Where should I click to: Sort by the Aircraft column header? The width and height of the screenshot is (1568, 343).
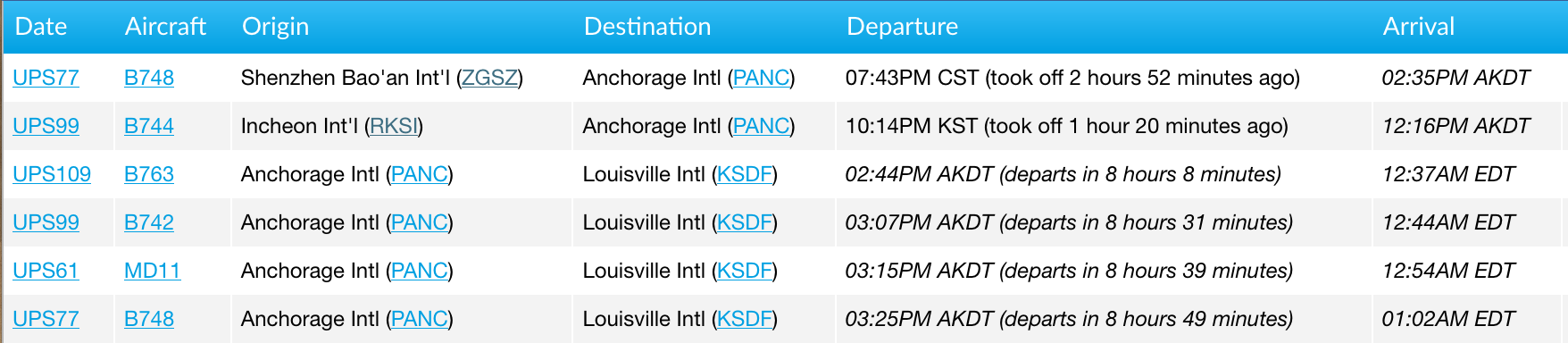pyautogui.click(x=165, y=27)
